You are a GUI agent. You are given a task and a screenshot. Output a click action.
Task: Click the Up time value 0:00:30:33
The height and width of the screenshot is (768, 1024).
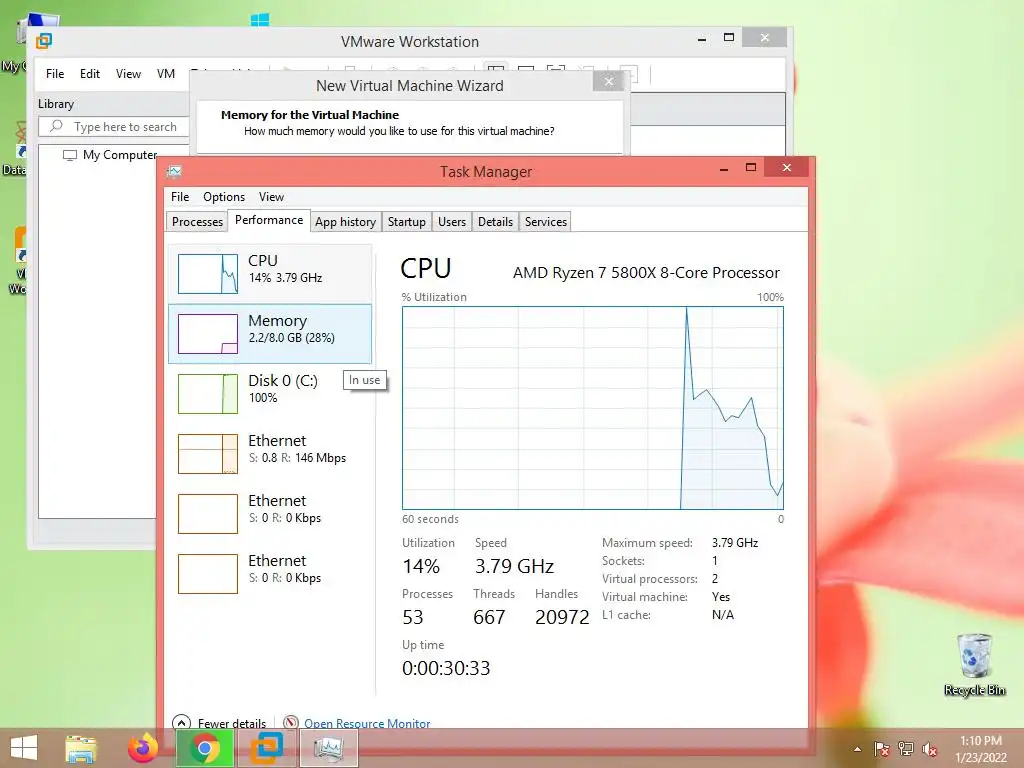pos(446,668)
